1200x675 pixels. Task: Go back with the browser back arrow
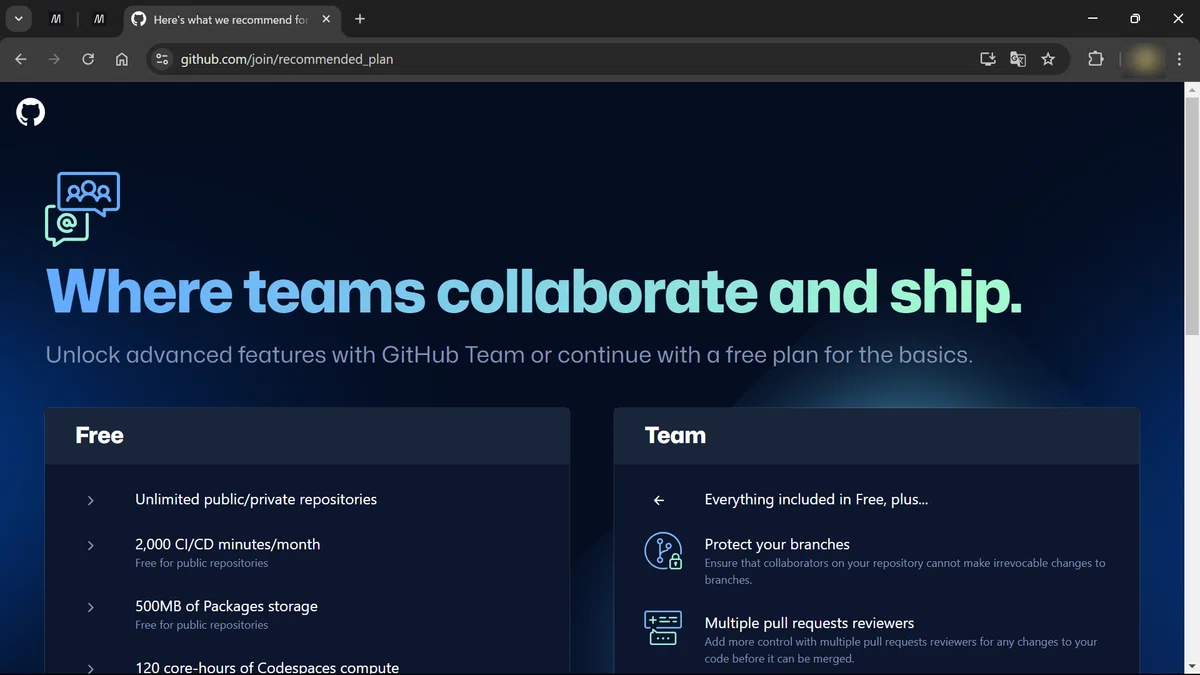tap(21, 59)
